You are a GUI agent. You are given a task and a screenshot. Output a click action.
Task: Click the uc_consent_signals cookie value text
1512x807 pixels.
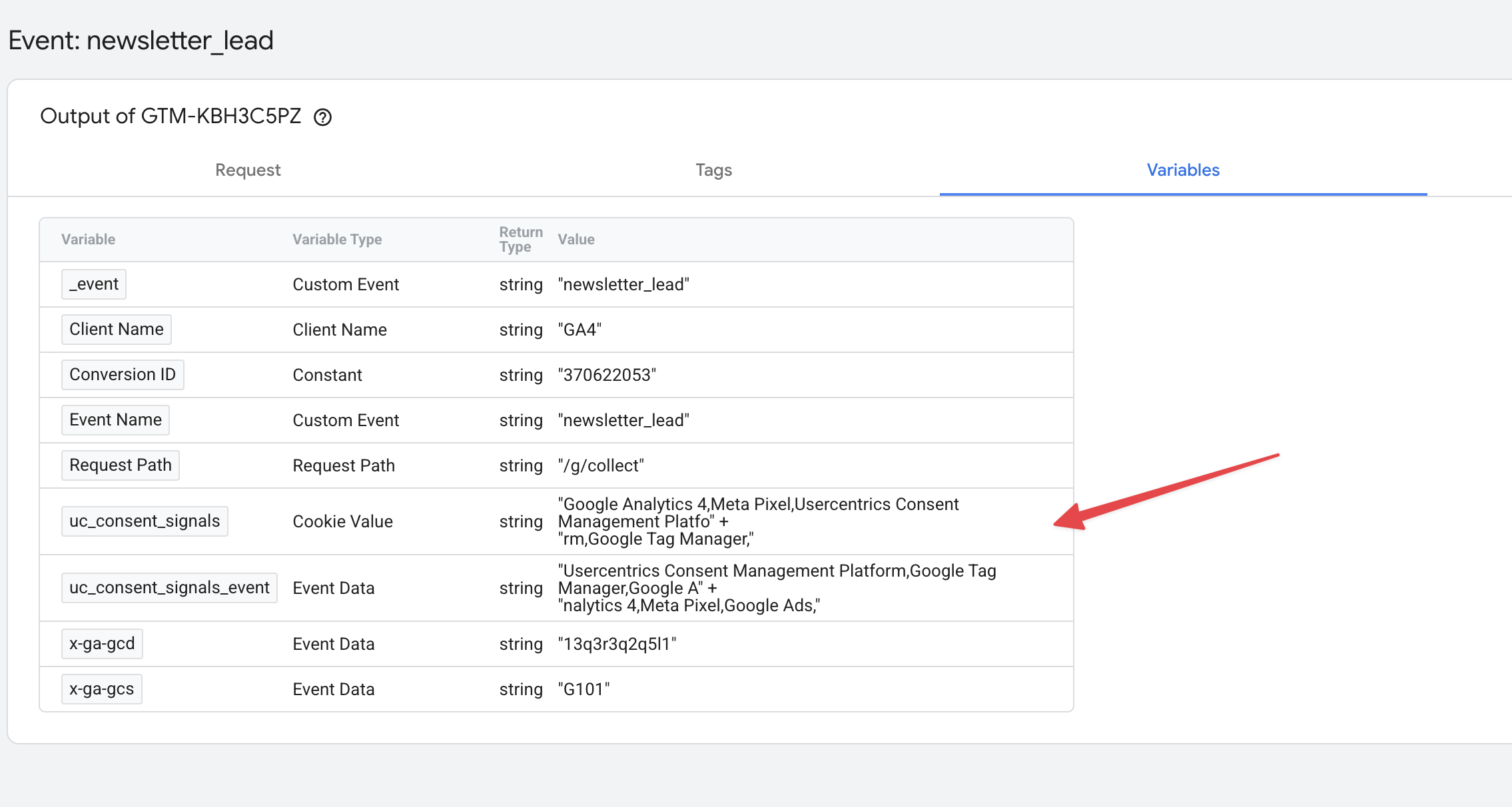tap(758, 521)
